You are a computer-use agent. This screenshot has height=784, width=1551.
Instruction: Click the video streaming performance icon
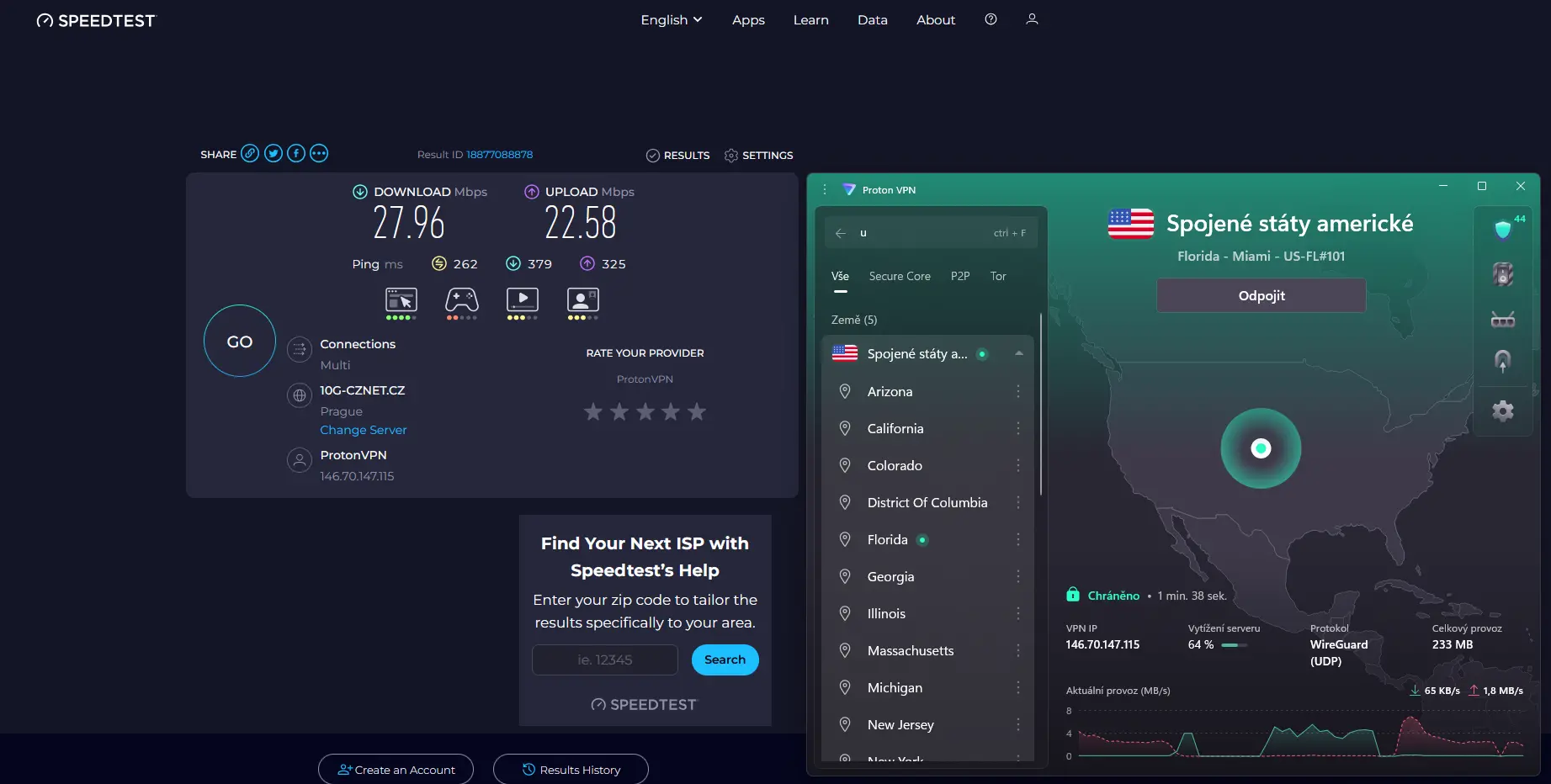(x=522, y=299)
